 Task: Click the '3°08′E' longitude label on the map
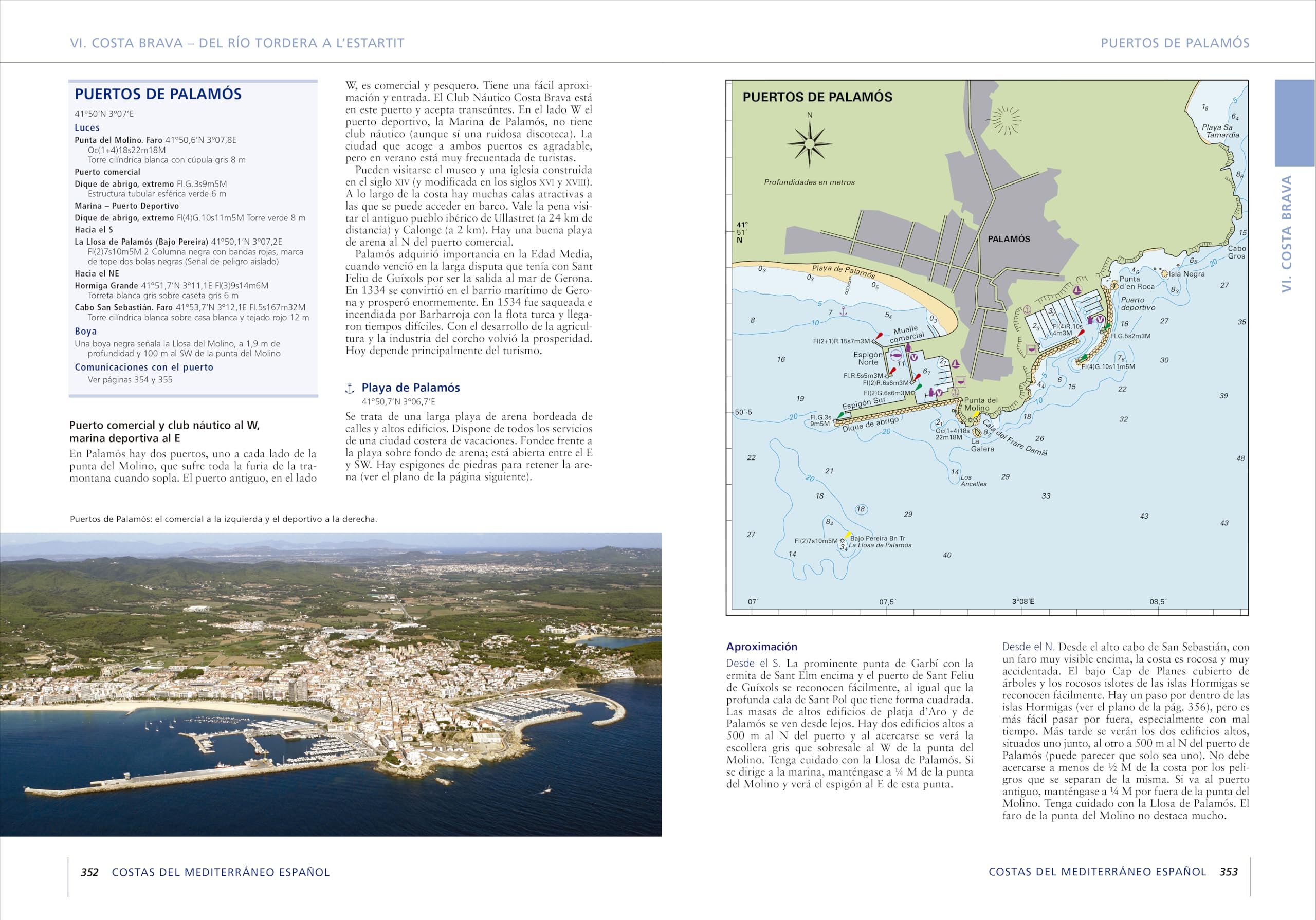[x=1023, y=602]
